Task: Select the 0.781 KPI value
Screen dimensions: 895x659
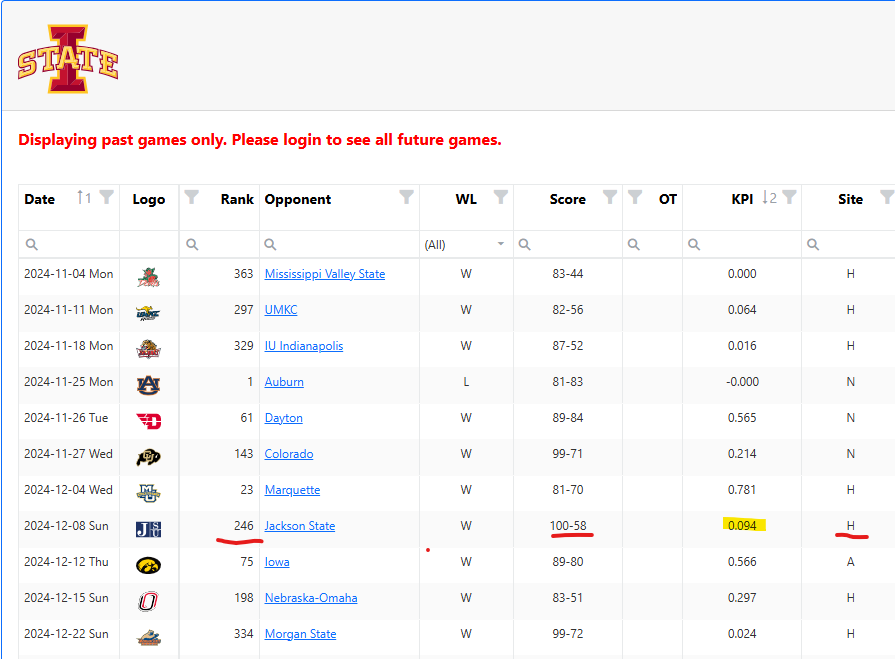Action: click(742, 490)
